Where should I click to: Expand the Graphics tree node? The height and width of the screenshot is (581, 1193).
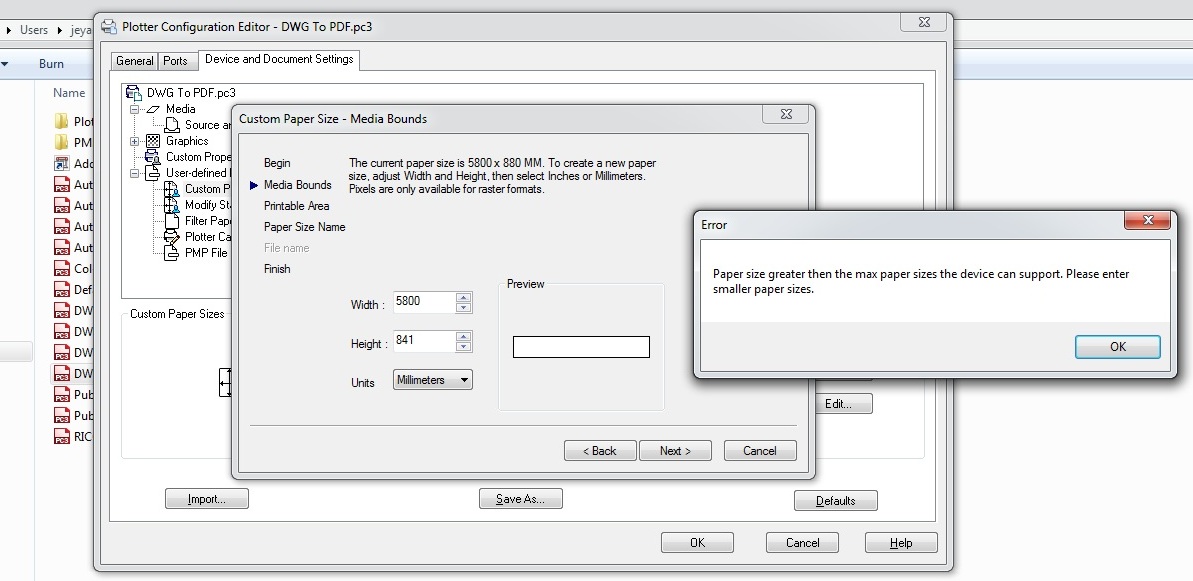tap(133, 141)
